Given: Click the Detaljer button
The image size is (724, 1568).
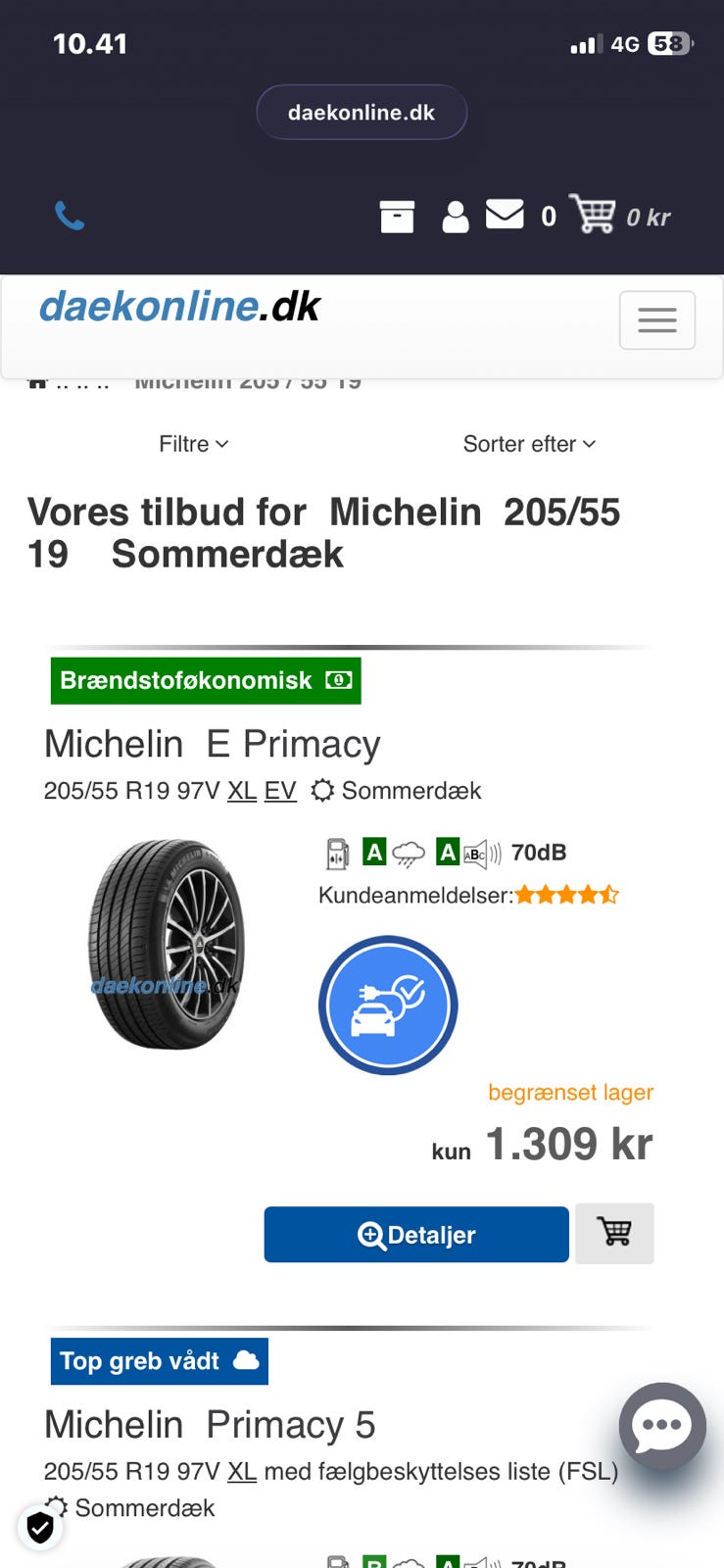Looking at the screenshot, I should coord(416,1235).
